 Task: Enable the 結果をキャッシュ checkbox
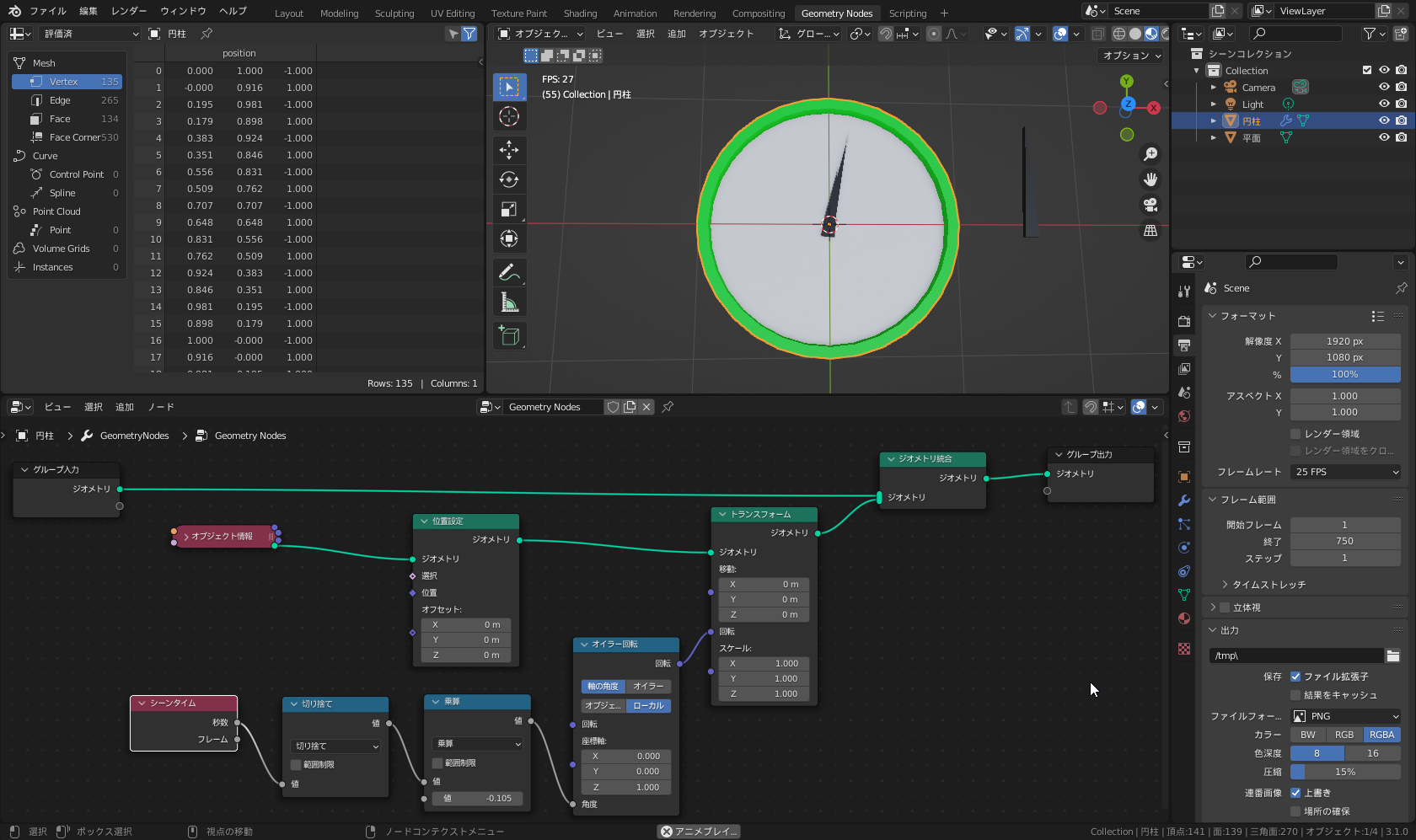point(1295,695)
